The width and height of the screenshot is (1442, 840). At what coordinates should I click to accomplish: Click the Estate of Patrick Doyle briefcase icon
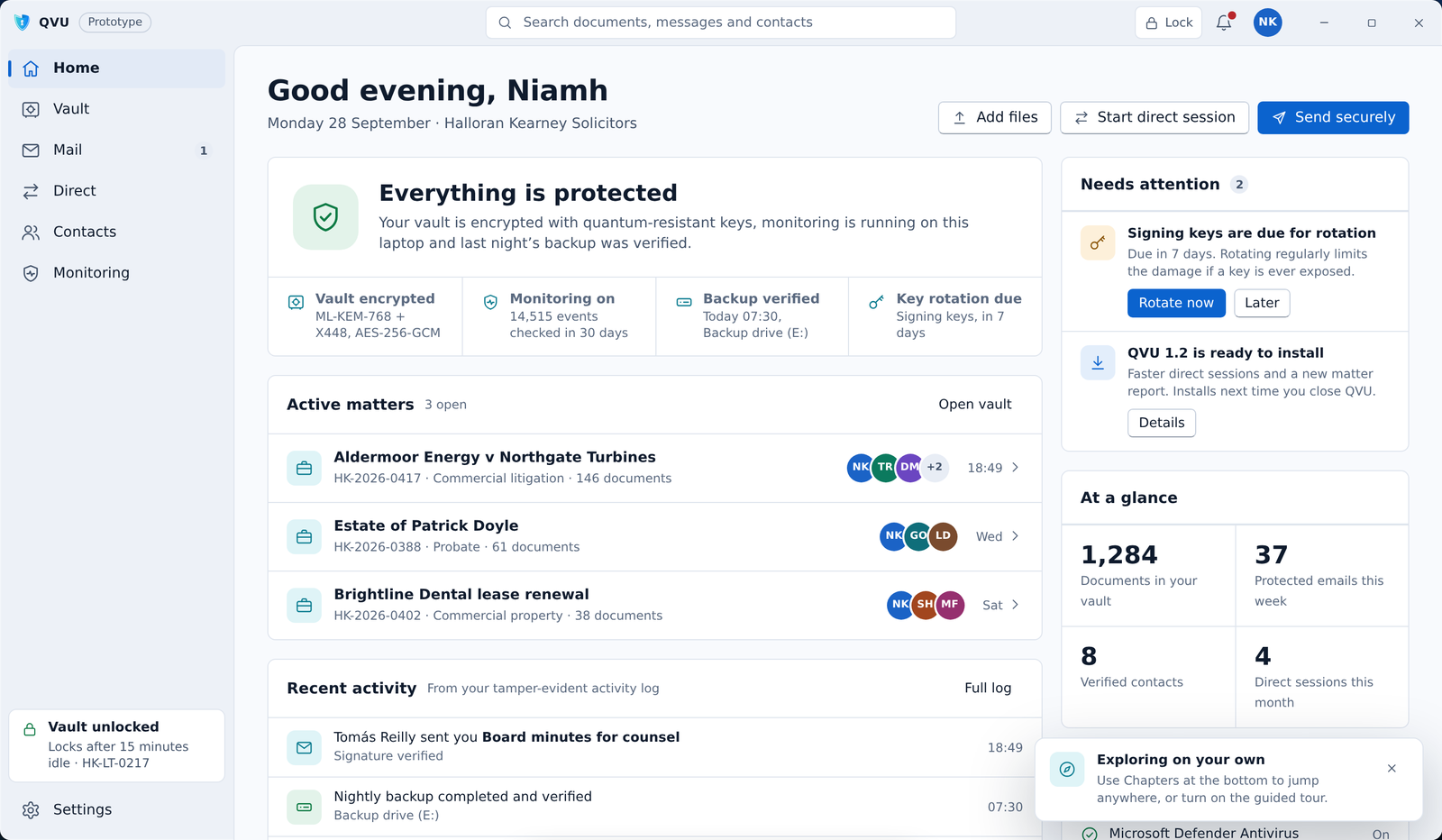[304, 536]
